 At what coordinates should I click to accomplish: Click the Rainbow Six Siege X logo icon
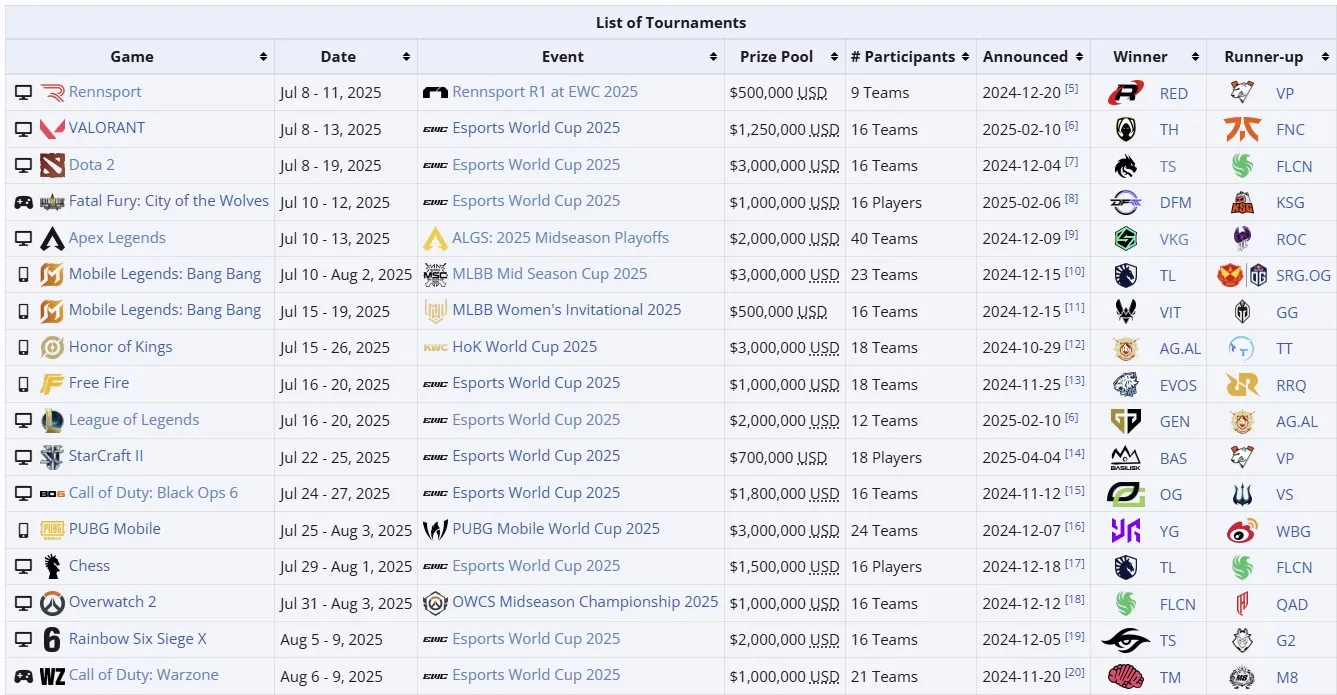(52, 640)
